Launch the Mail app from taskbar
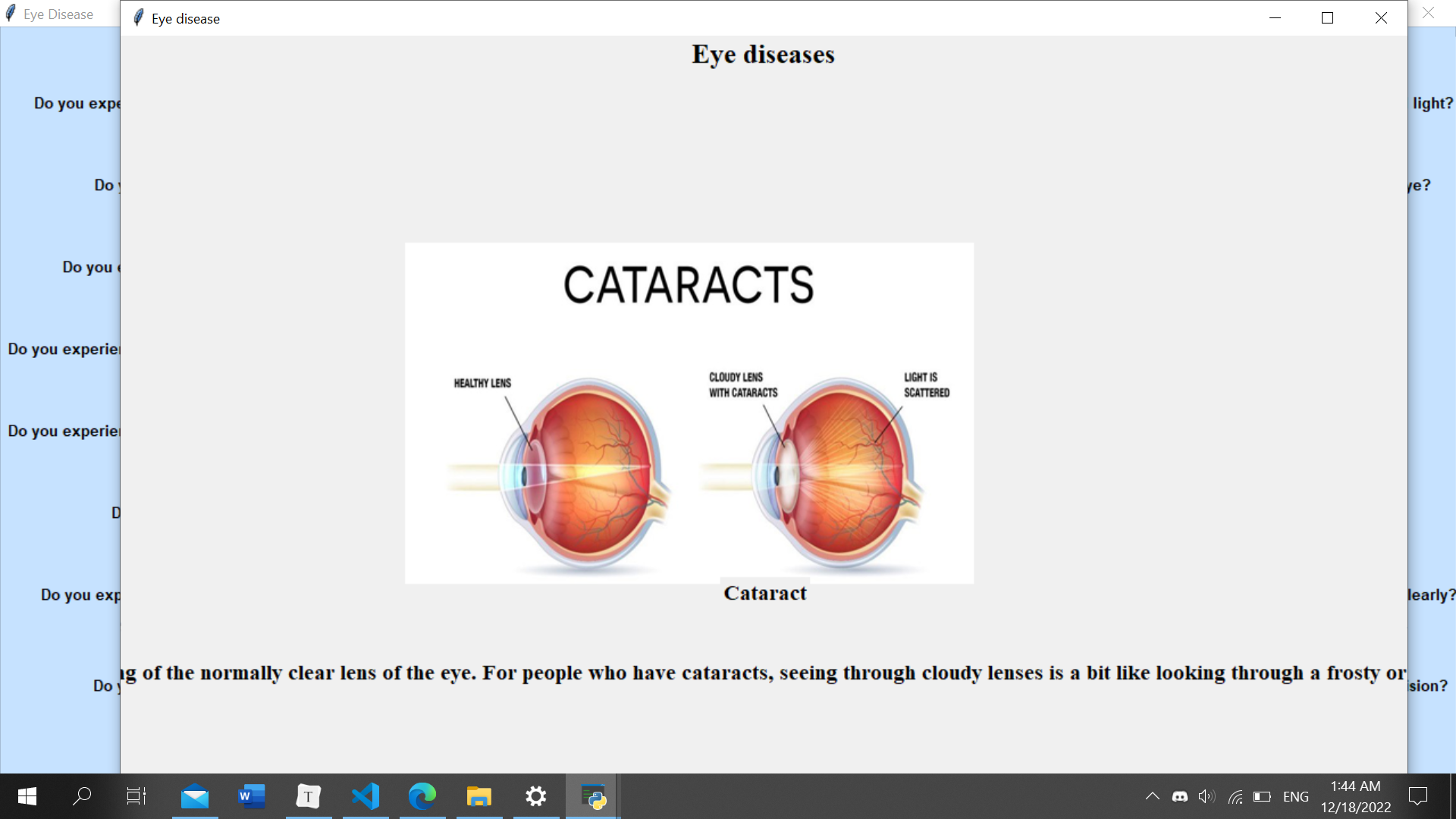This screenshot has width=1456, height=819. point(195,796)
